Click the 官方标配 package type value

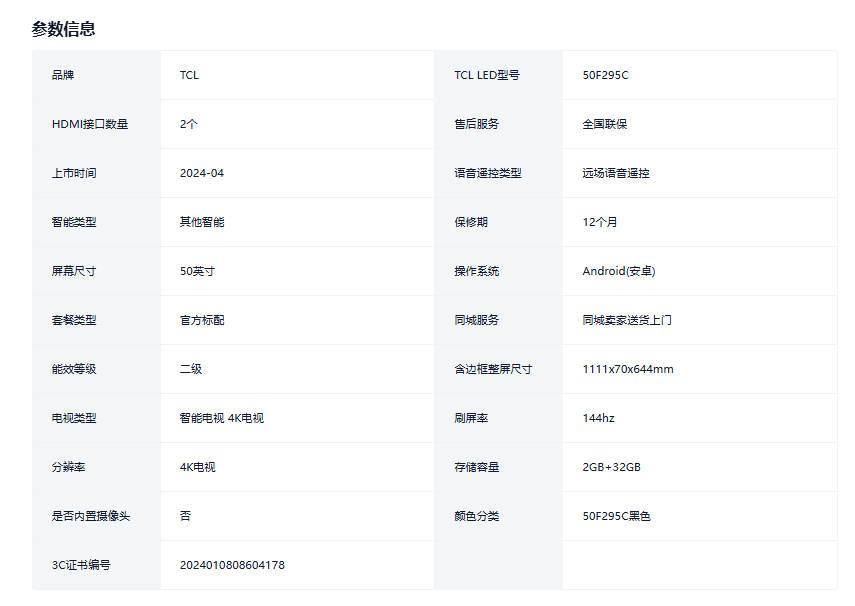(x=201, y=320)
